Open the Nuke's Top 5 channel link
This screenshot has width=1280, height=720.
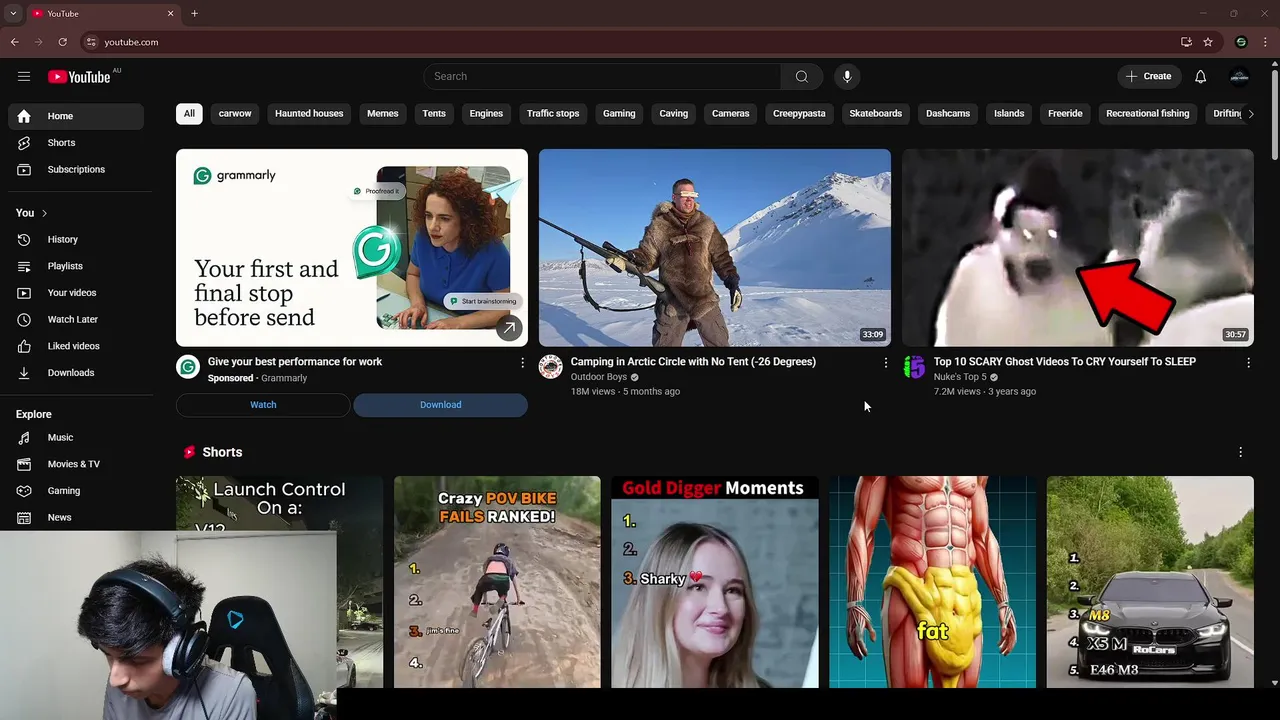click(x=960, y=377)
